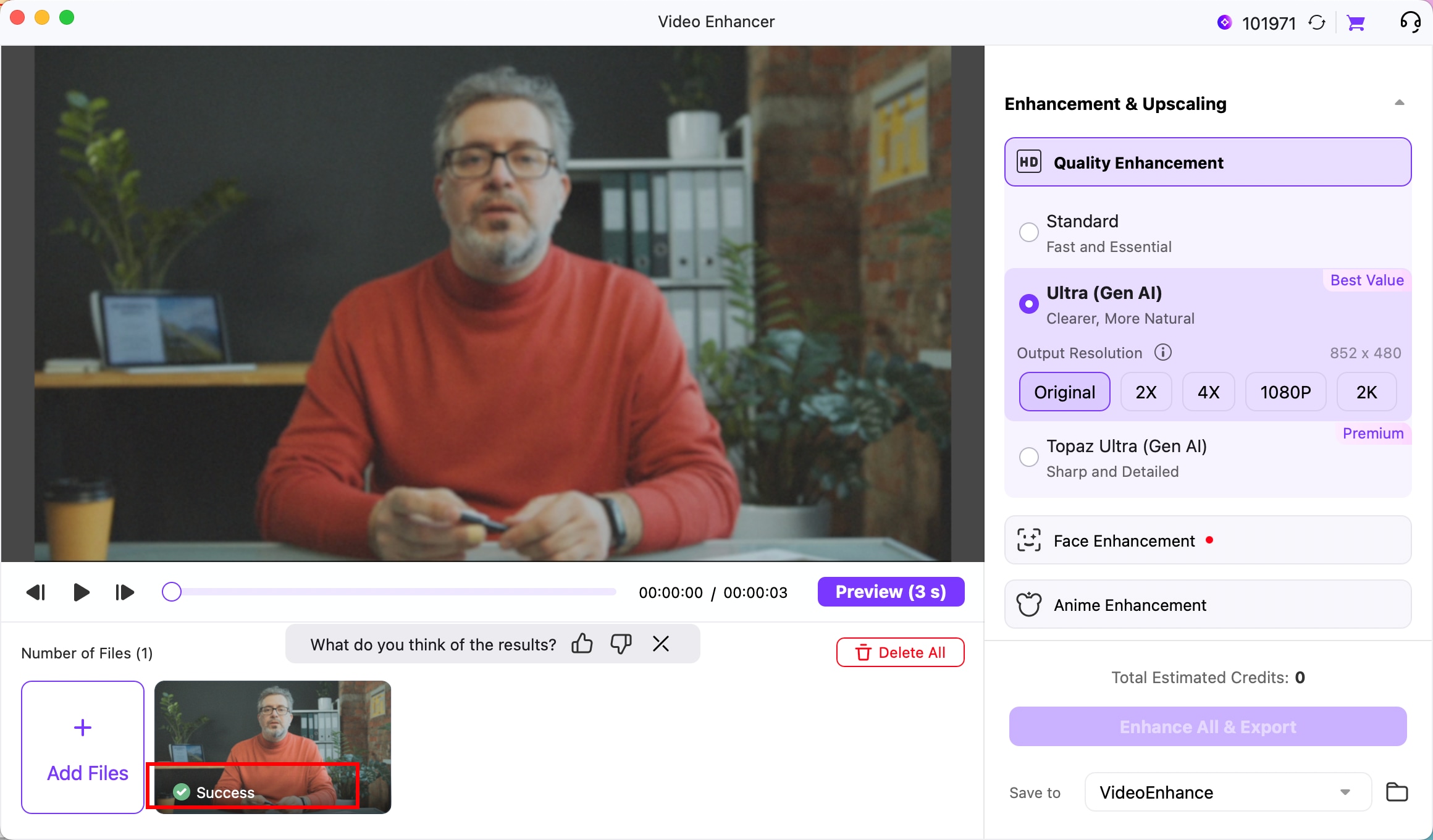Click the Total Estimated Credits text
Image resolution: width=1433 pixels, height=840 pixels.
[x=1208, y=678]
